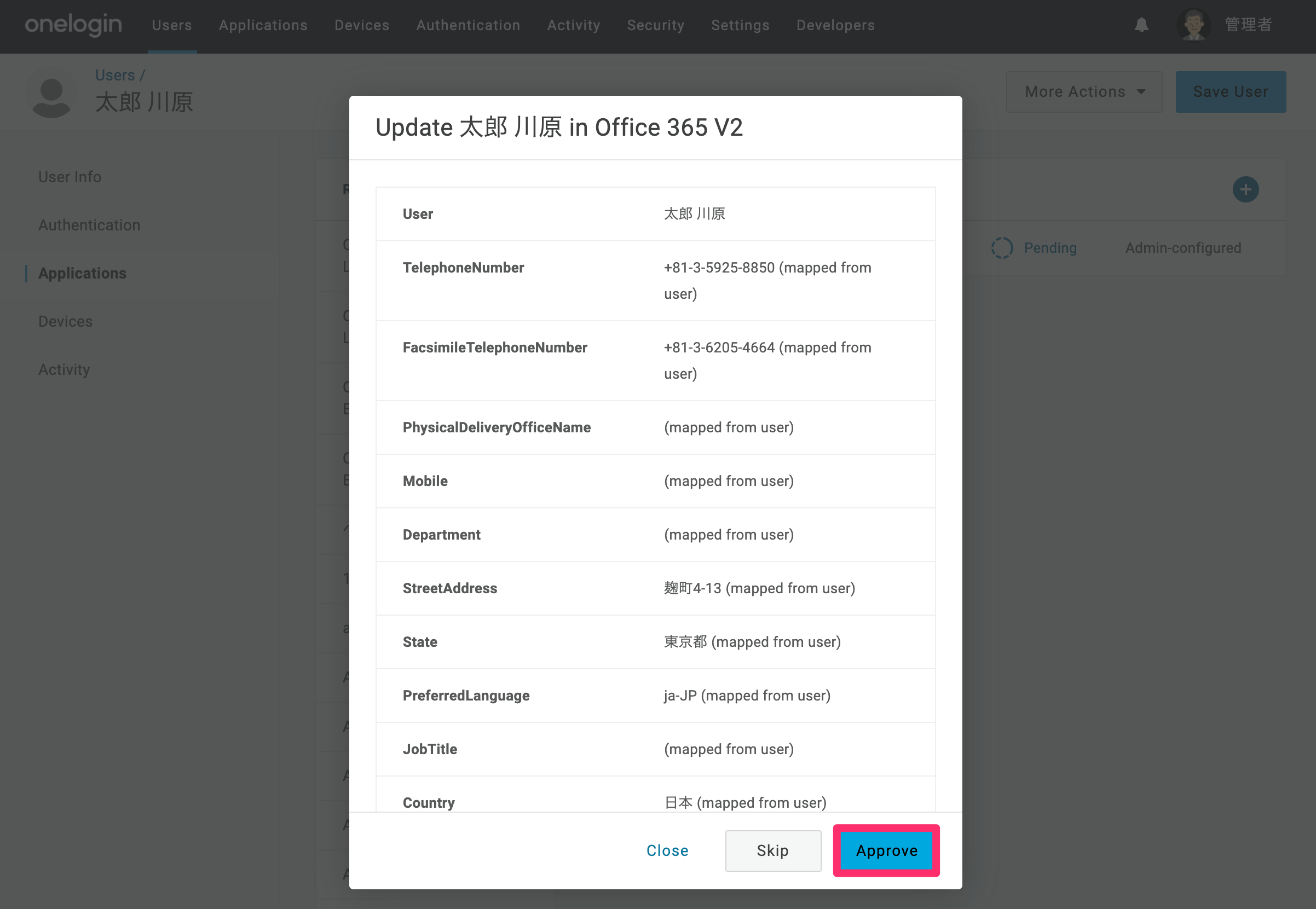Viewport: 1316px width, 909px height.
Task: Skip this provisioning update
Action: tap(772, 850)
